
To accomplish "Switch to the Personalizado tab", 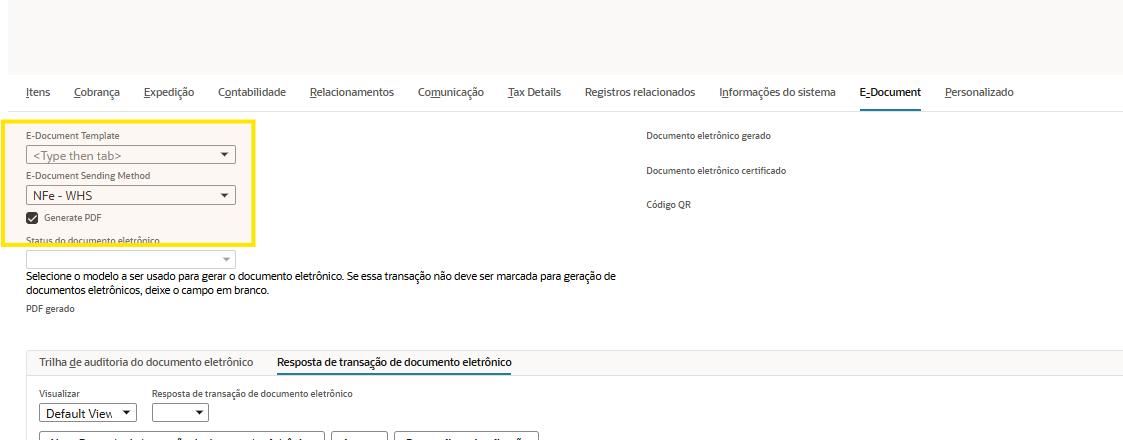I will click(979, 92).
